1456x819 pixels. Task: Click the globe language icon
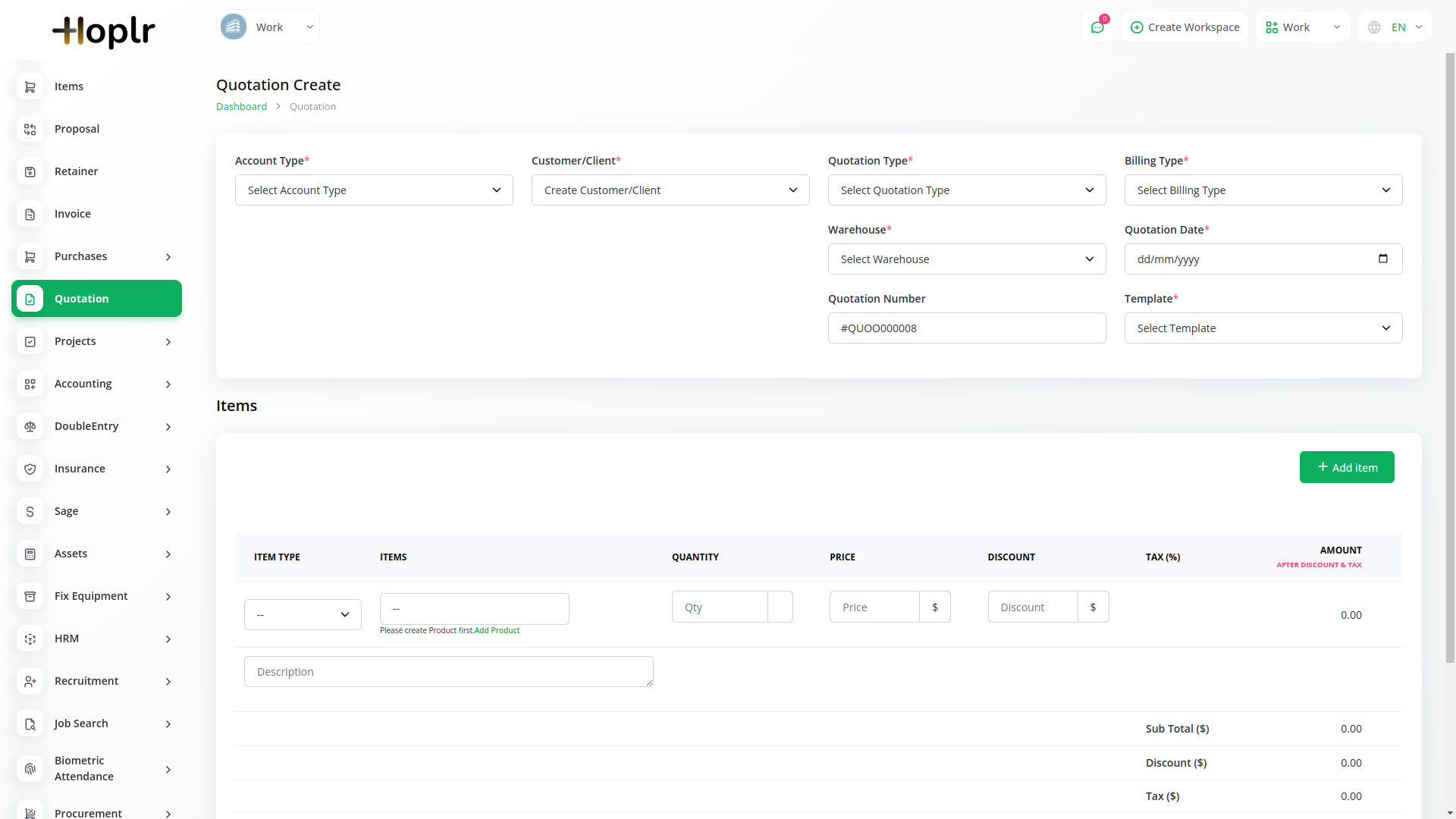click(1374, 27)
